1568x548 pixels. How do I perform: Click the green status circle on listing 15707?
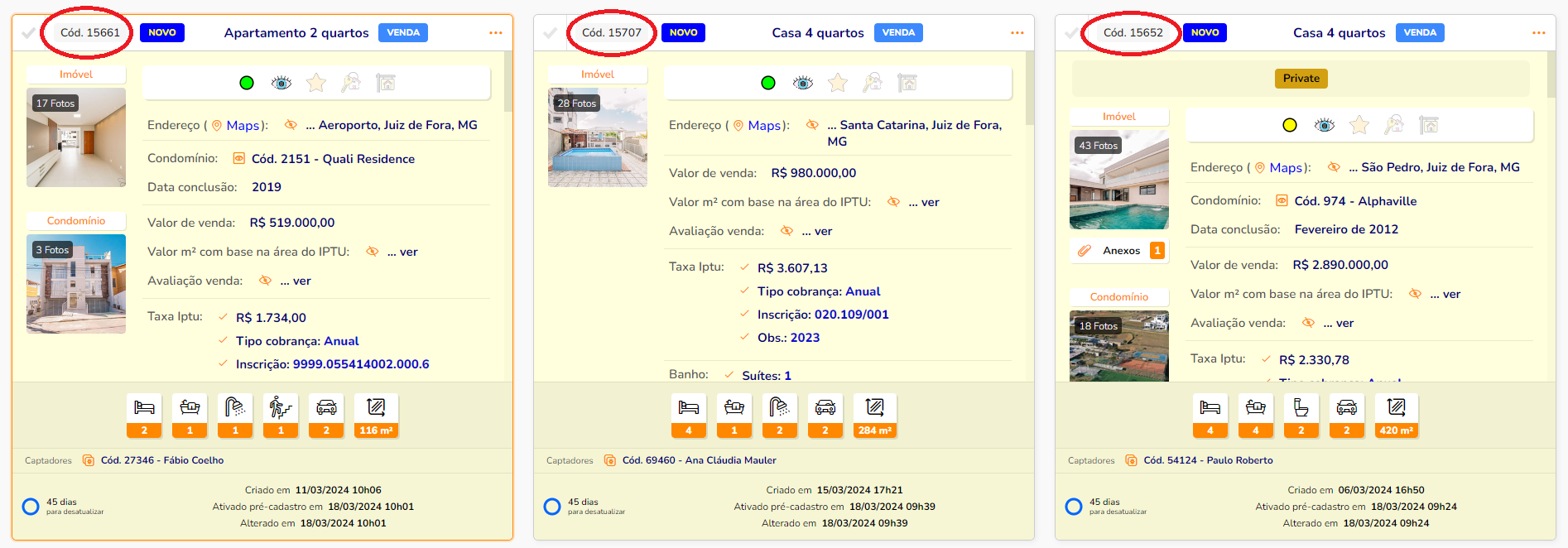[x=768, y=83]
